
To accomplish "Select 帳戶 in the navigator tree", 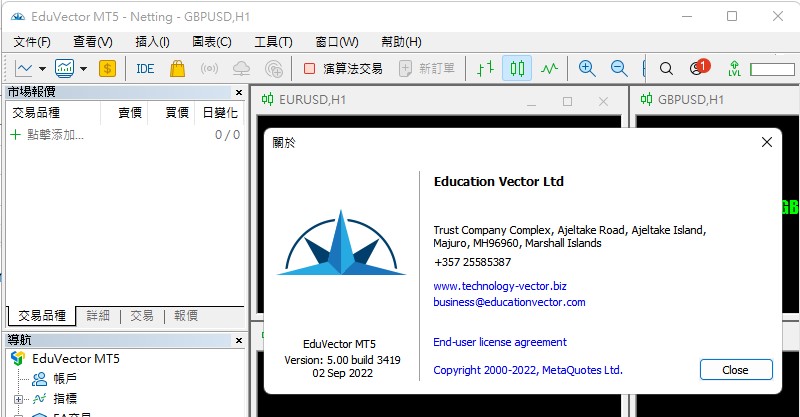I will point(64,379).
